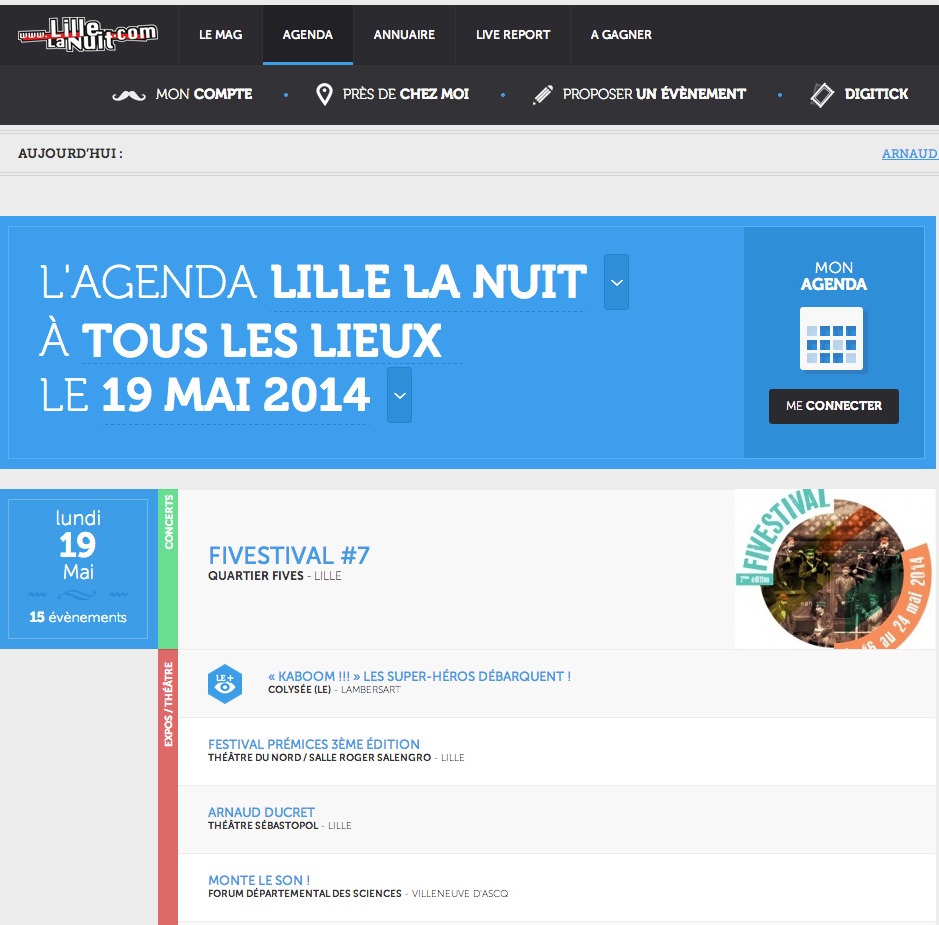Click the AUJOURD'HUI label
This screenshot has width=939, height=925.
point(70,153)
